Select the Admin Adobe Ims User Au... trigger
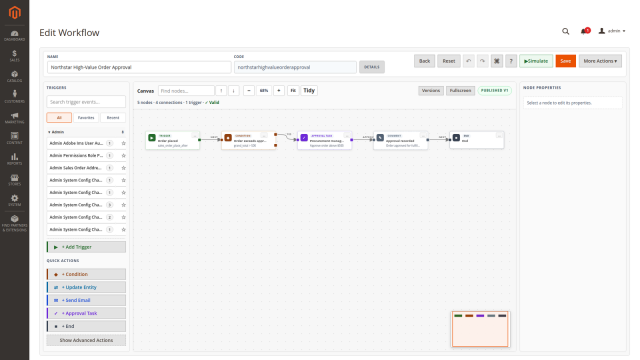This screenshot has height=360, width=640. [76, 143]
